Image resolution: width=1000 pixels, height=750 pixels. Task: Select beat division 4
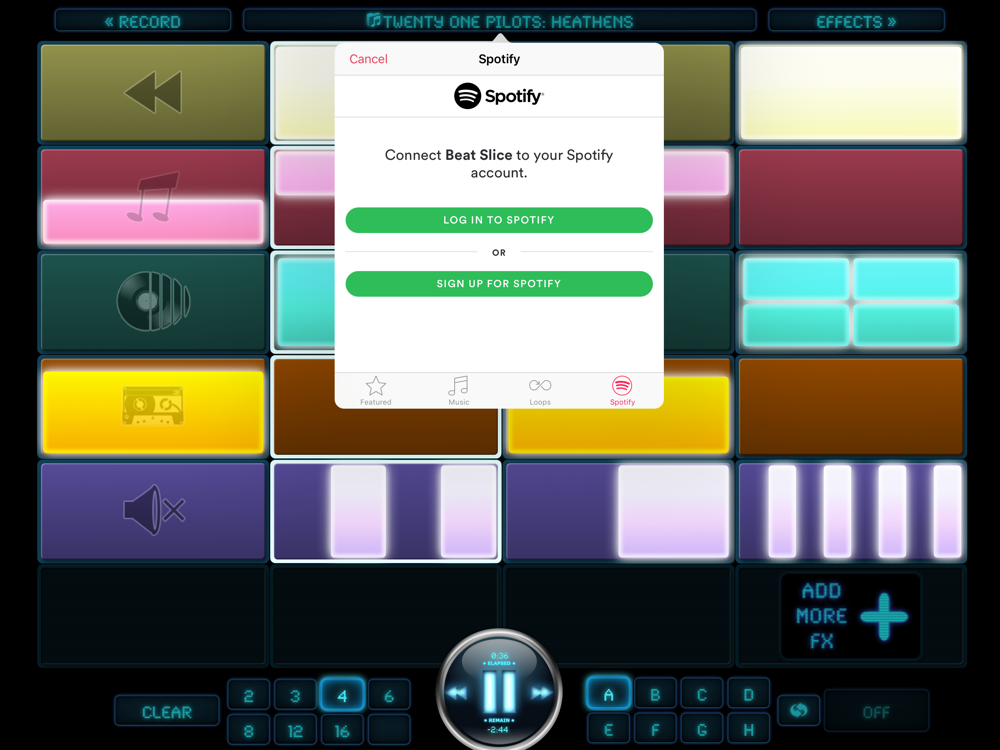(342, 696)
